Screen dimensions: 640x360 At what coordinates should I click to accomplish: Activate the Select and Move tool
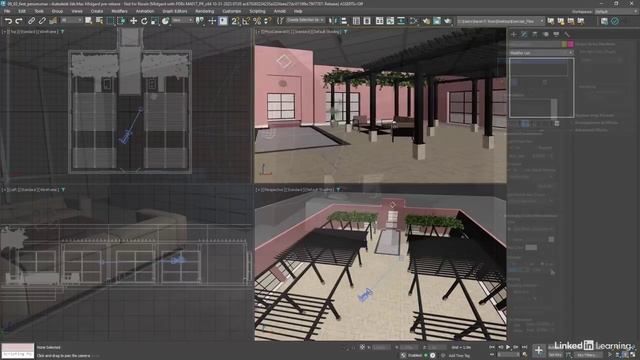coord(133,20)
